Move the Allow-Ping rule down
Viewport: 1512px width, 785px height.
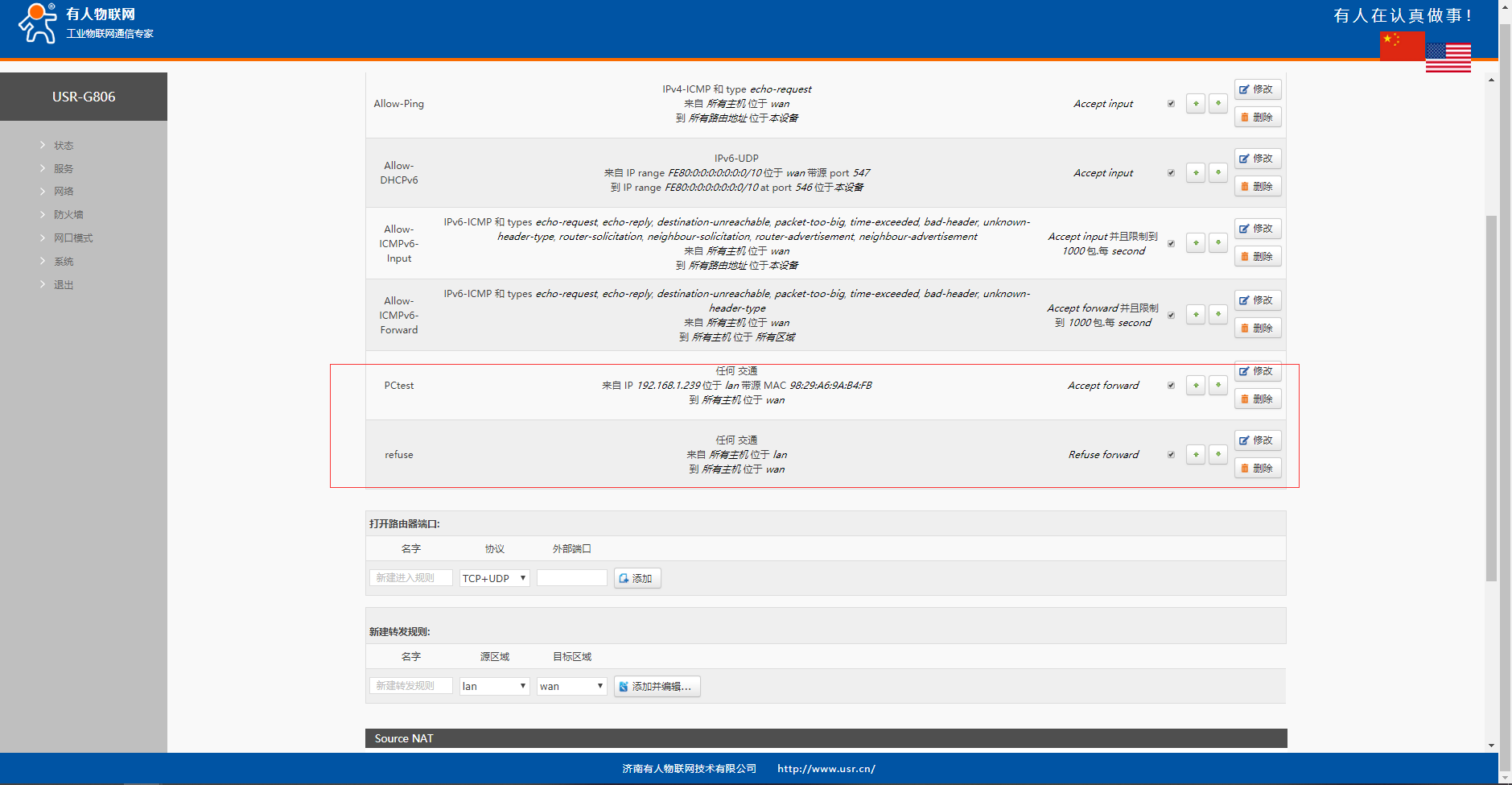1217,104
